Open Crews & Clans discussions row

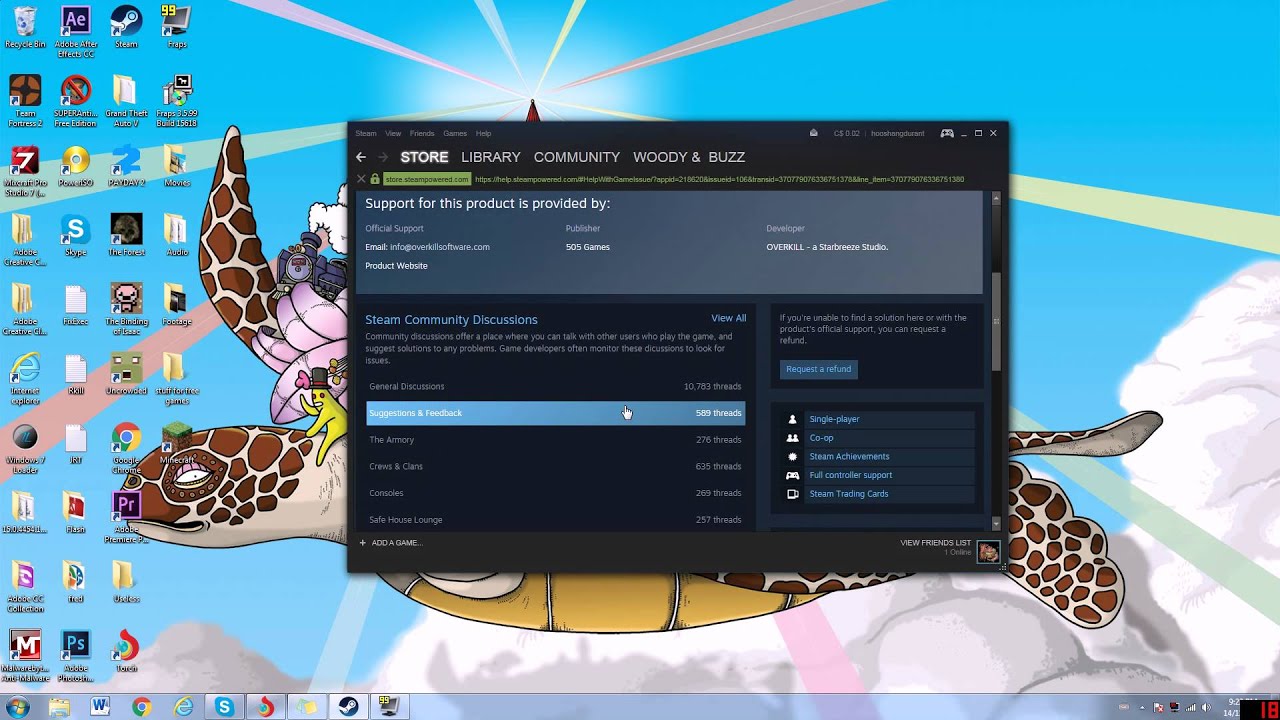pos(555,466)
